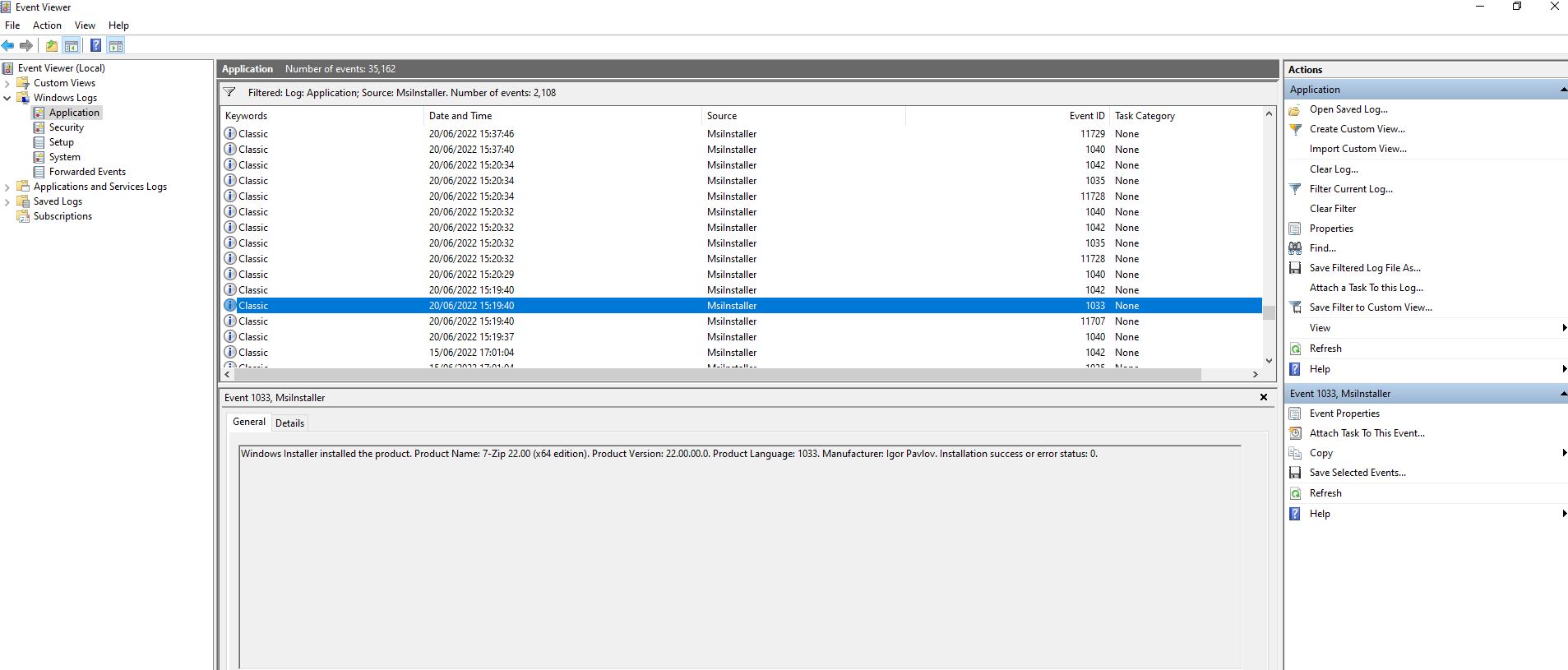The height and width of the screenshot is (670, 1568).
Task: Close the Event 1033 preview pane
Action: pos(1264,398)
